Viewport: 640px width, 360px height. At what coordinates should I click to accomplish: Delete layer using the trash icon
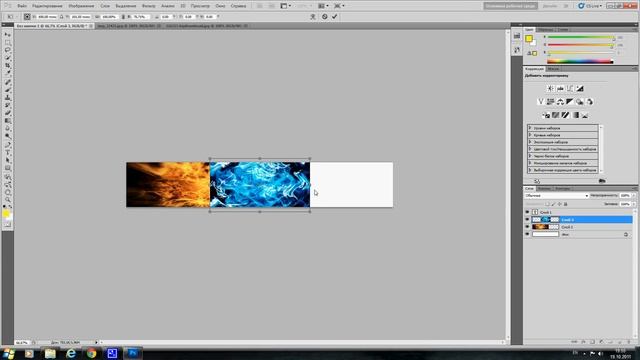630,342
